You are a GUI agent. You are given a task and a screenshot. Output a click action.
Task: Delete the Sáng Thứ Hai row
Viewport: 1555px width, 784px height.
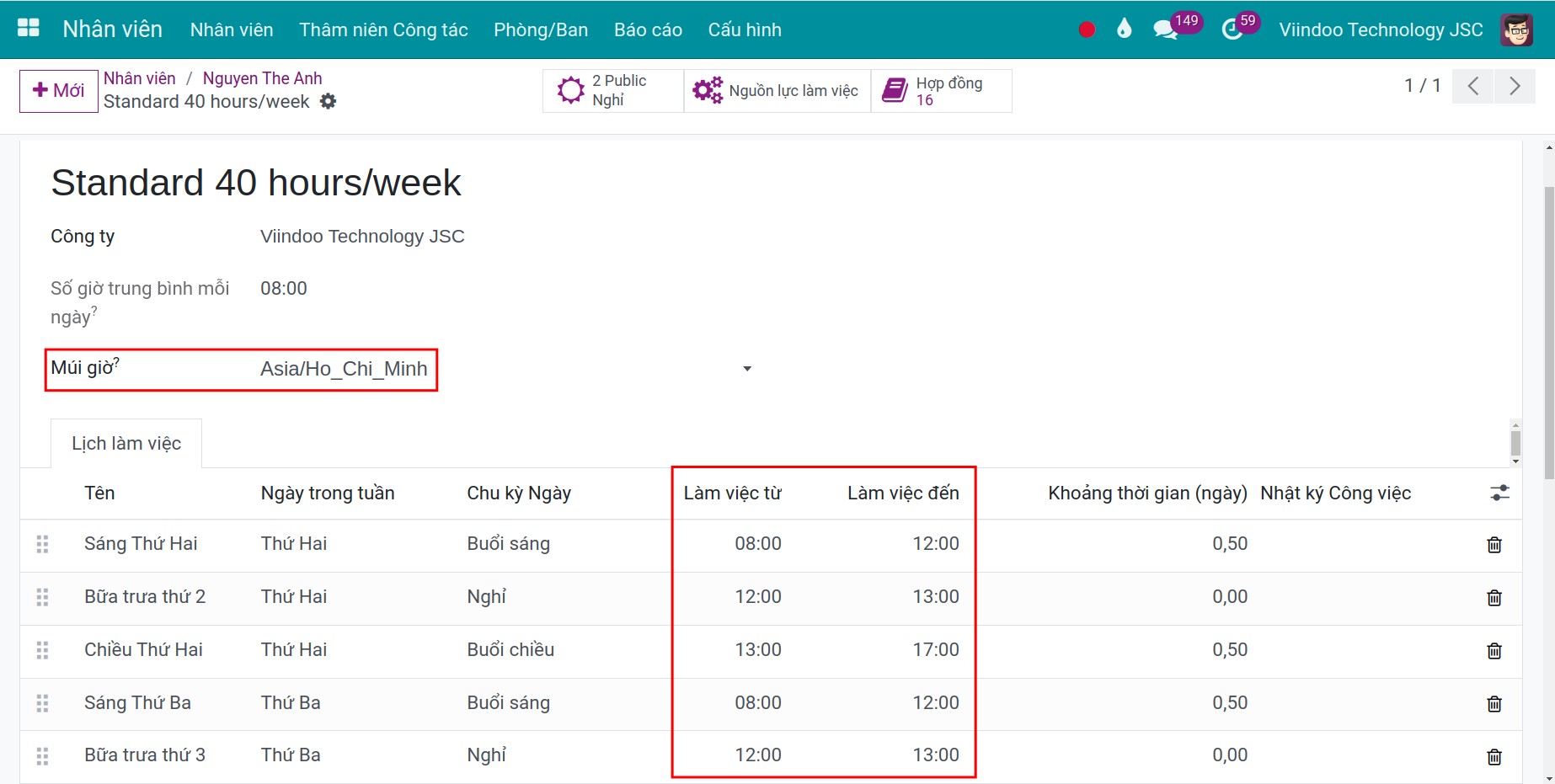(x=1494, y=545)
